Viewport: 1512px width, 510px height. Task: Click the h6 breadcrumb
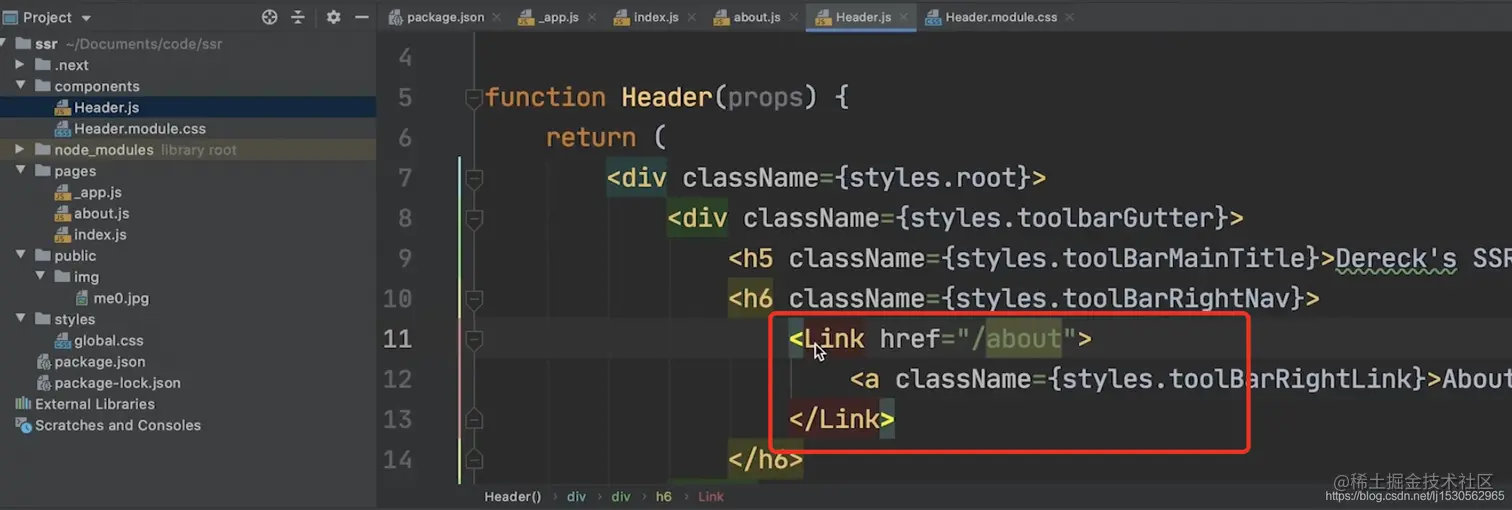pyautogui.click(x=664, y=496)
